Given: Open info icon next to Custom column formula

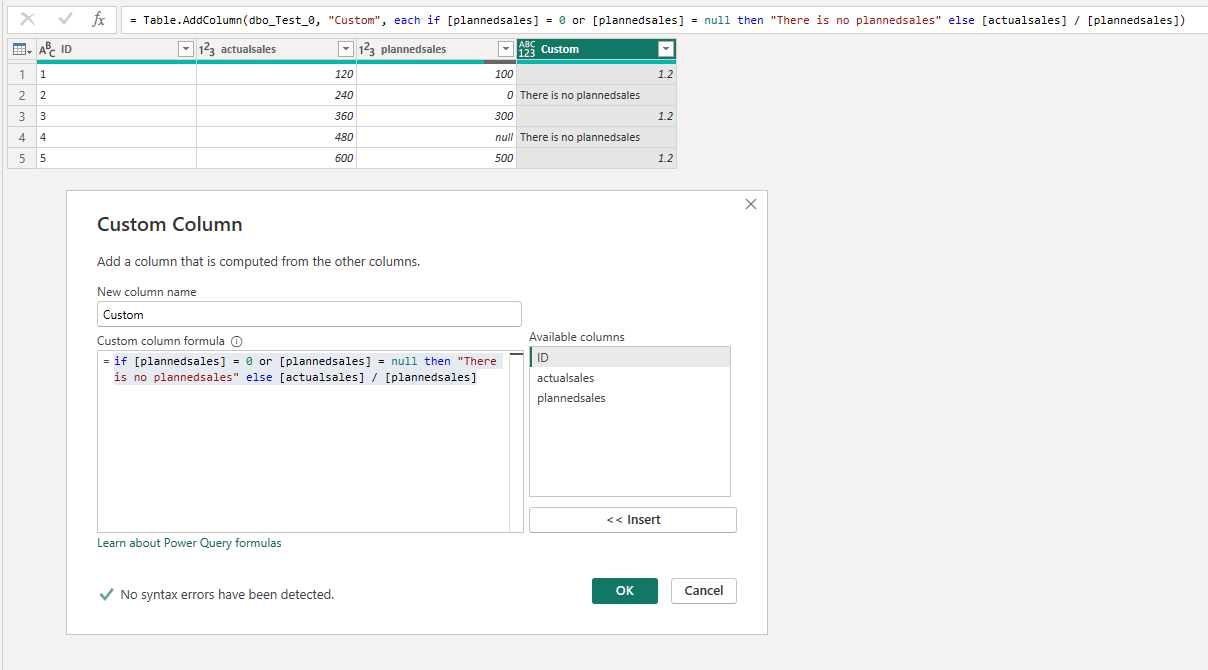Looking at the screenshot, I should [x=237, y=341].
